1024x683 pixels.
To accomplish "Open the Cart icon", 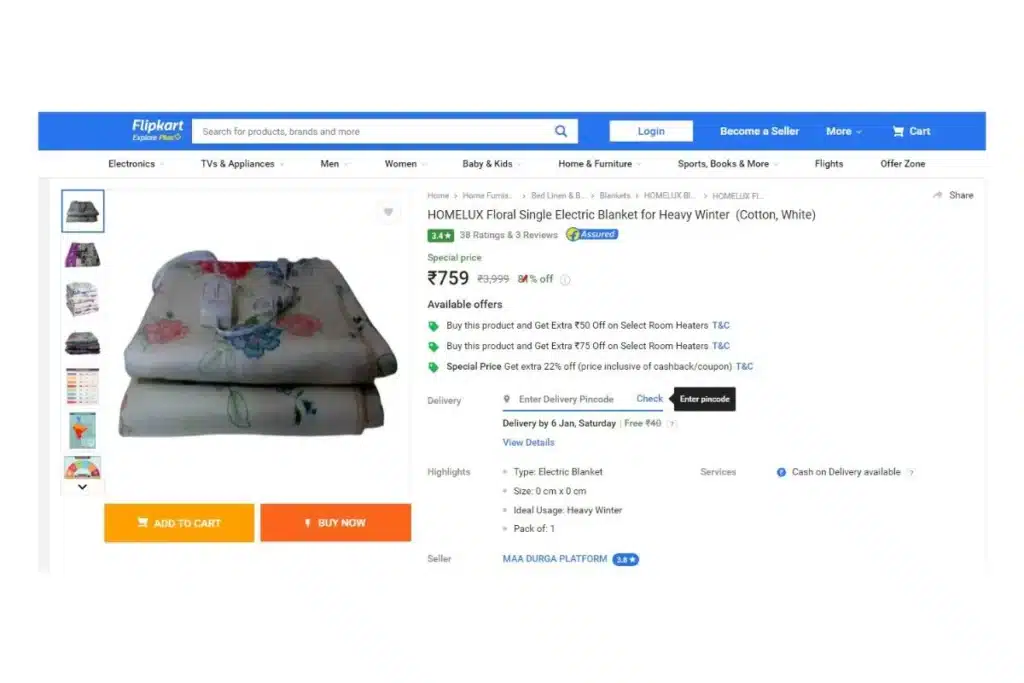I will point(899,131).
